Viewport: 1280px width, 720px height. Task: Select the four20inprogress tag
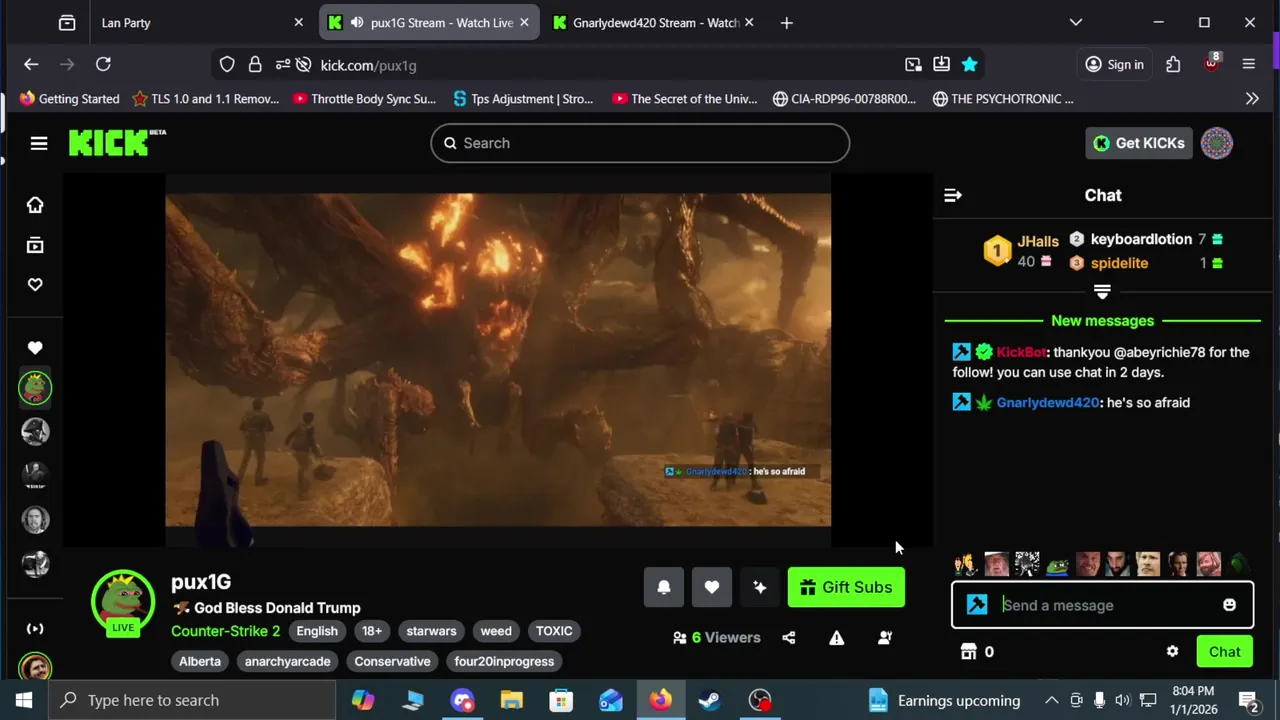(504, 661)
